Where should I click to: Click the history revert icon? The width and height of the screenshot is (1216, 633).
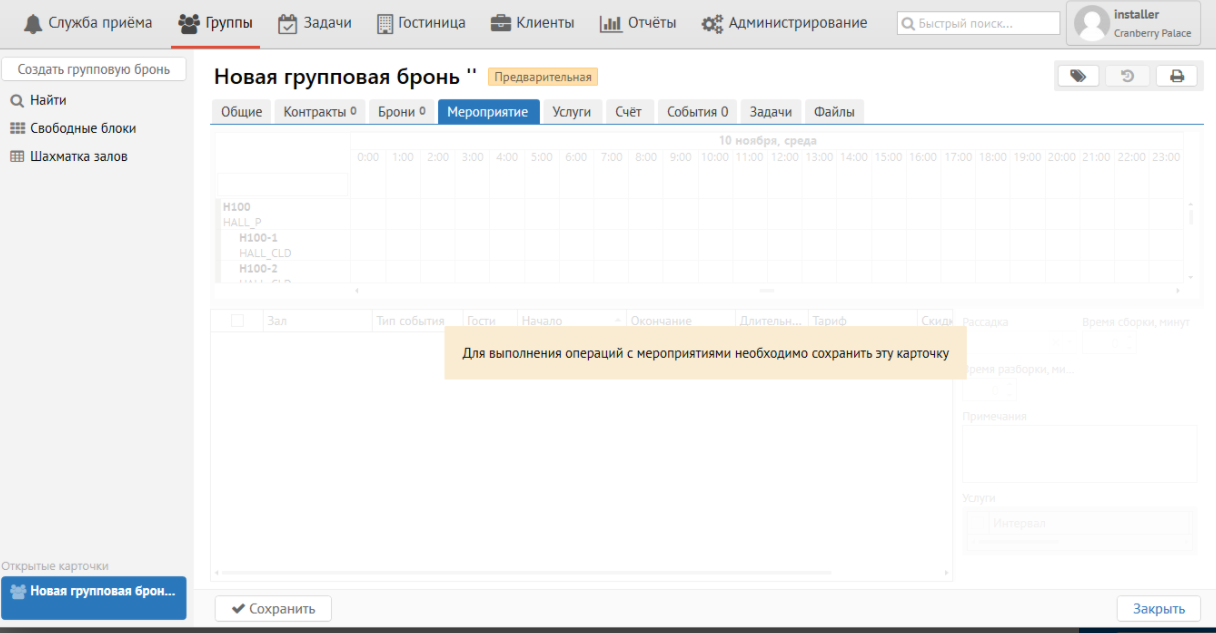click(1127, 76)
